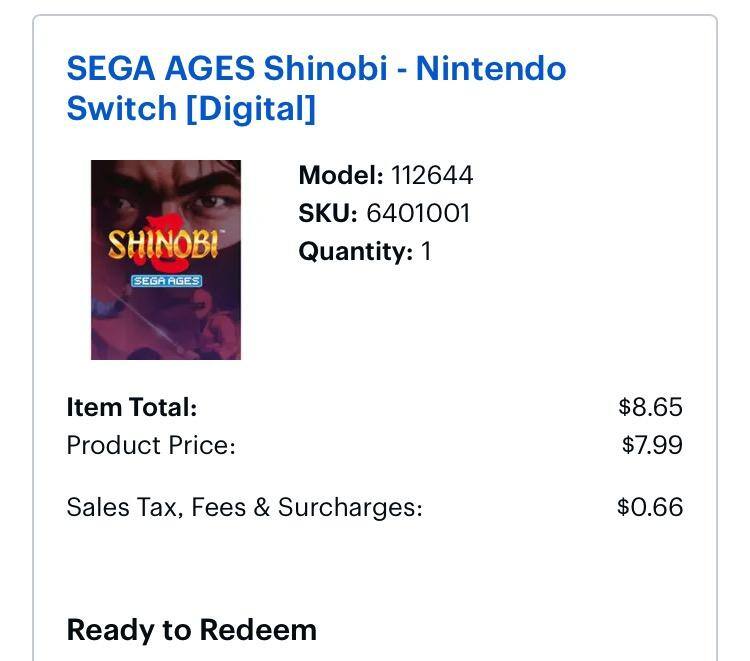The width and height of the screenshot is (750, 661).
Task: Select the $8.65 item total amount
Action: pyautogui.click(x=650, y=407)
